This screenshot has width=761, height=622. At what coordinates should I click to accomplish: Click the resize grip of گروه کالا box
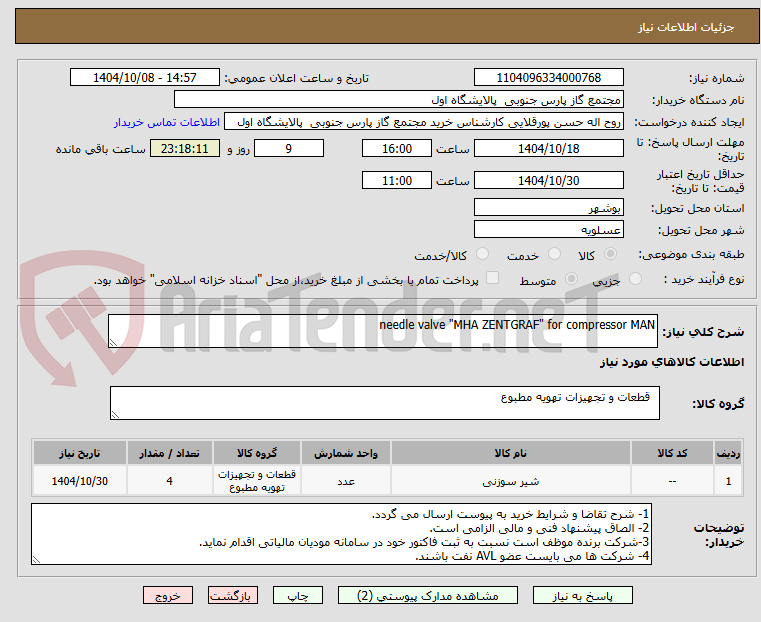tap(115, 415)
